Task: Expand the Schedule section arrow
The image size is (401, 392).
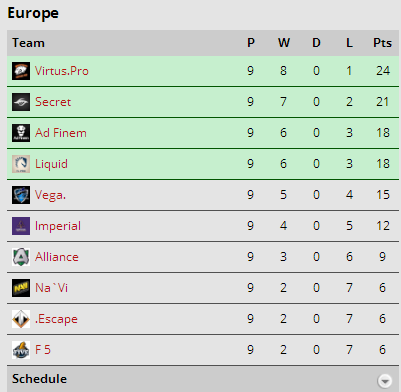Action: [385, 380]
